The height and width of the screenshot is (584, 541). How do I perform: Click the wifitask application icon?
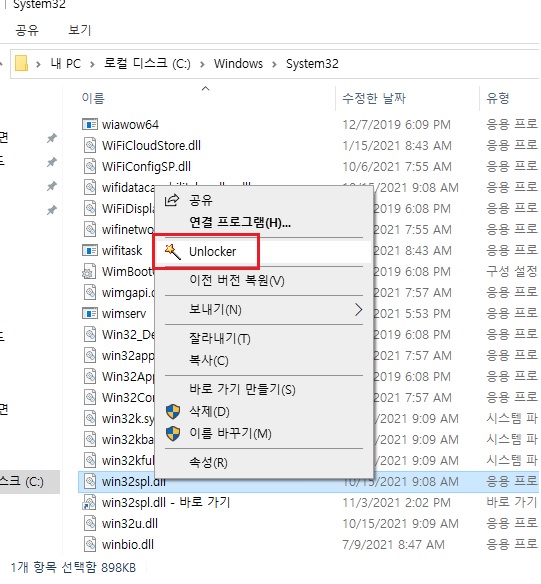90,250
